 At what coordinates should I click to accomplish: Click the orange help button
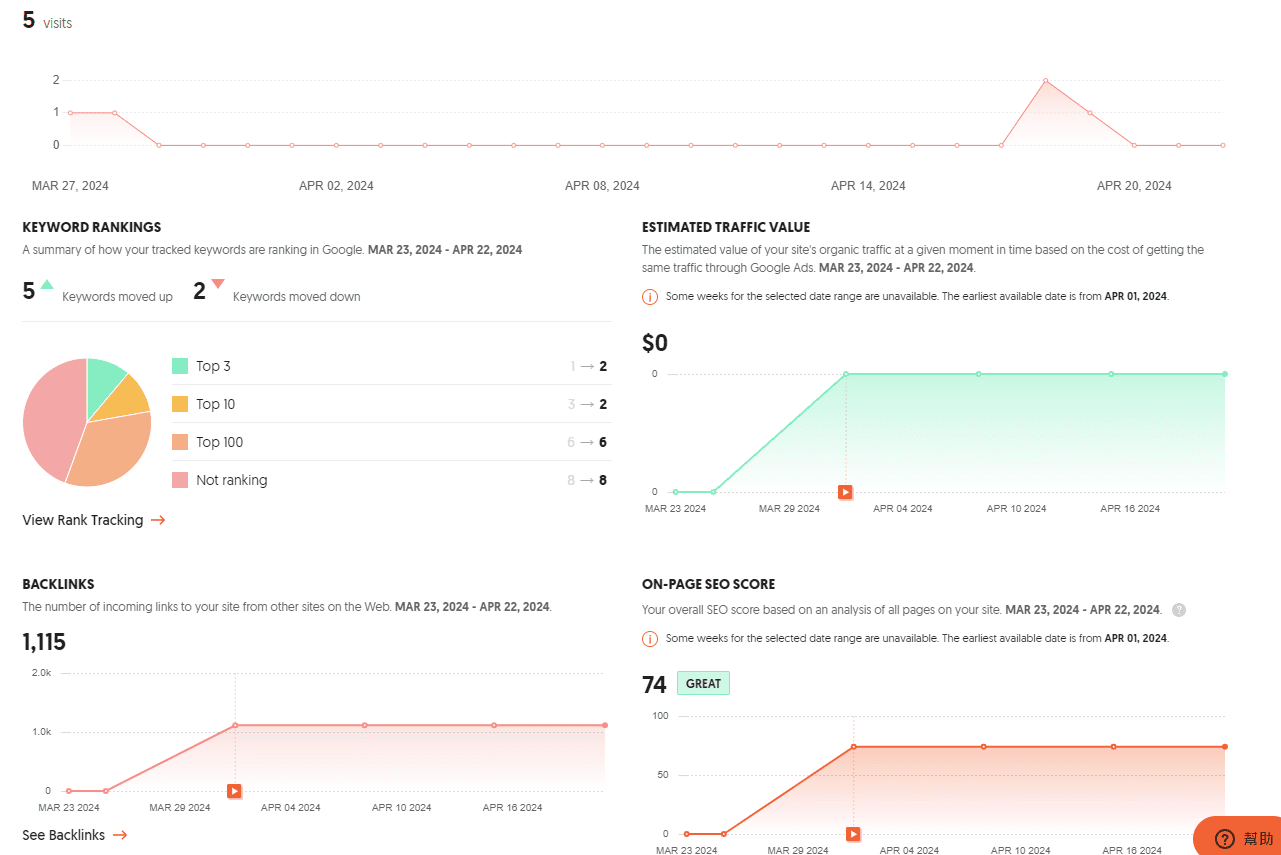[x=1238, y=838]
